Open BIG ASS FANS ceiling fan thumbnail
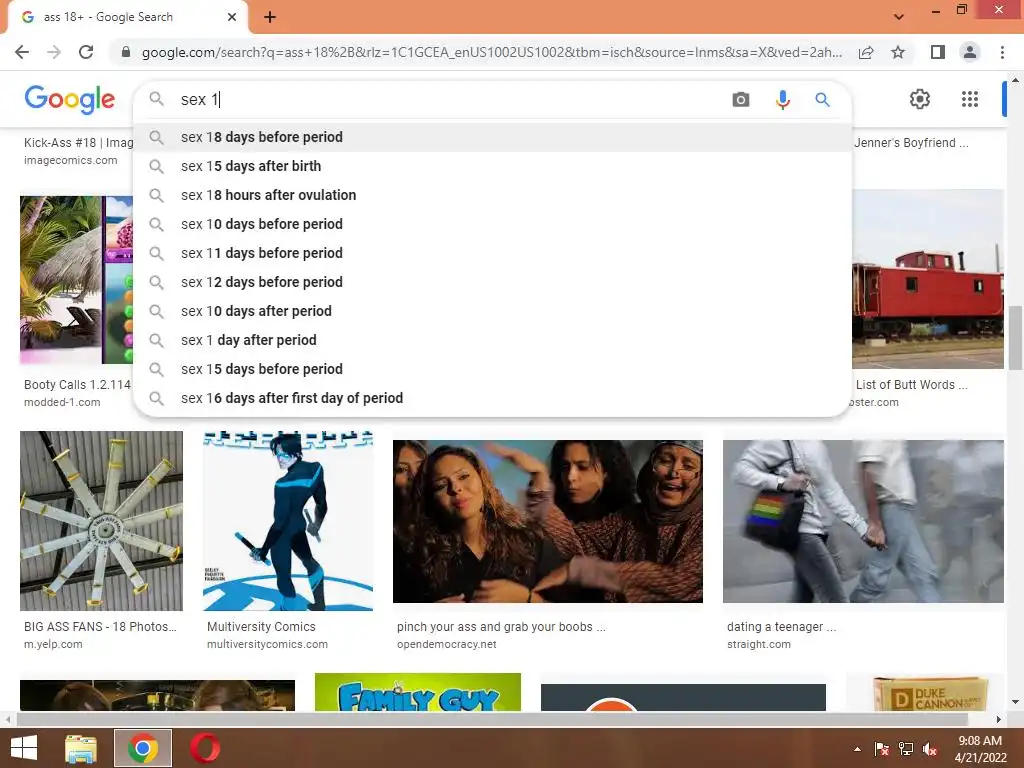1024x768 pixels. coord(101,520)
